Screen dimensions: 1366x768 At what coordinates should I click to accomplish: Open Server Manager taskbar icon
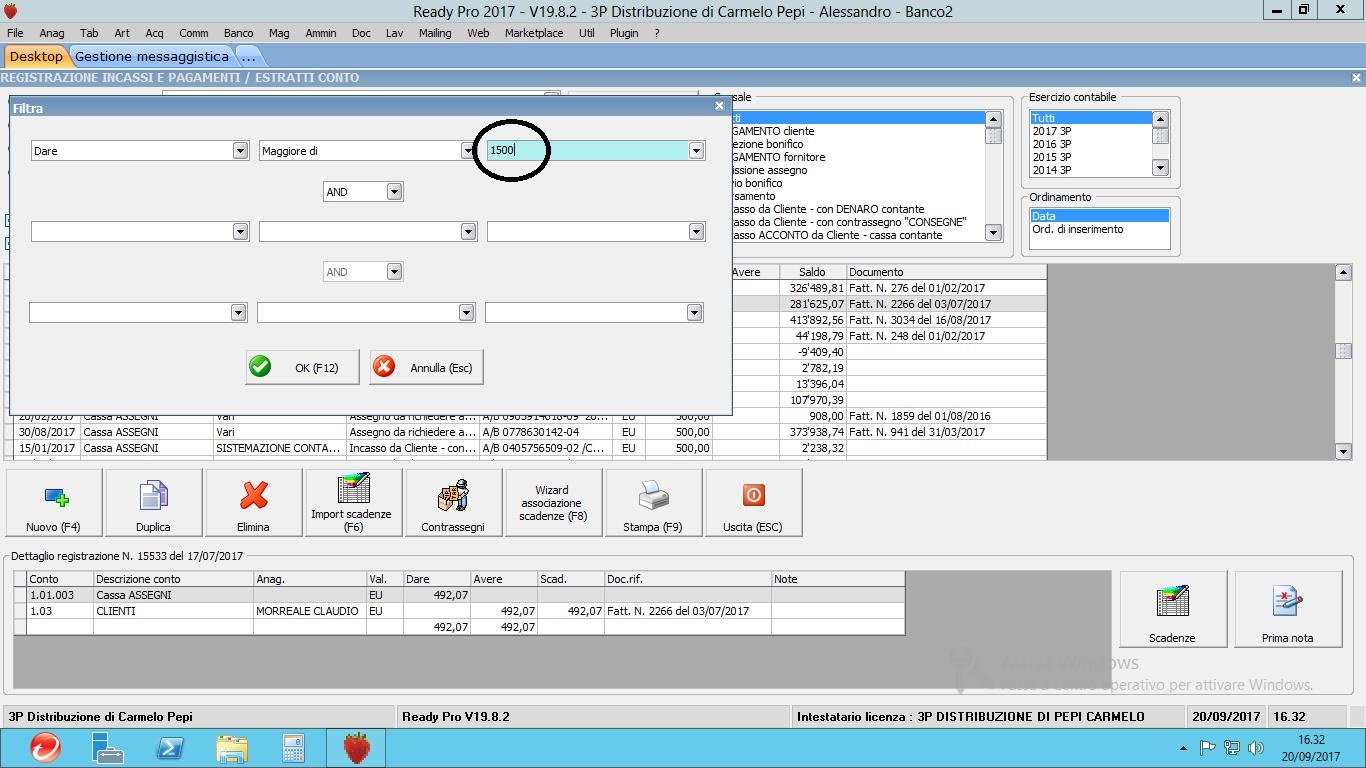point(106,748)
